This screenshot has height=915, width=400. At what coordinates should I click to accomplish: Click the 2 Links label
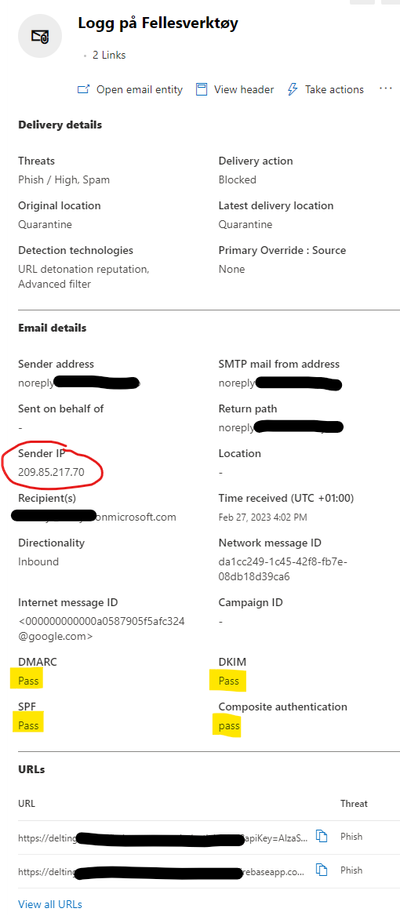(109, 55)
